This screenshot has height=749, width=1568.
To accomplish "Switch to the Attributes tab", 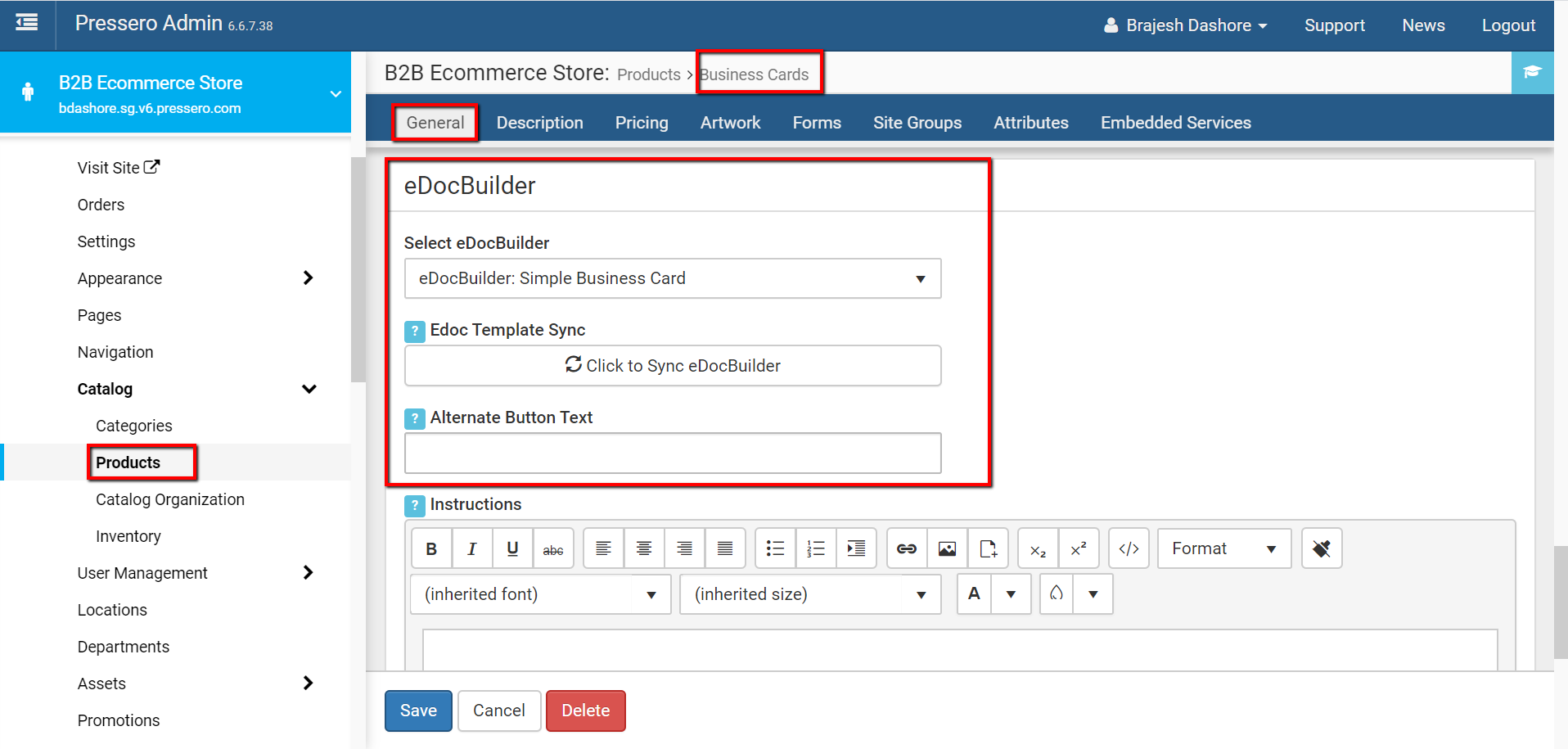I will coord(1031,123).
